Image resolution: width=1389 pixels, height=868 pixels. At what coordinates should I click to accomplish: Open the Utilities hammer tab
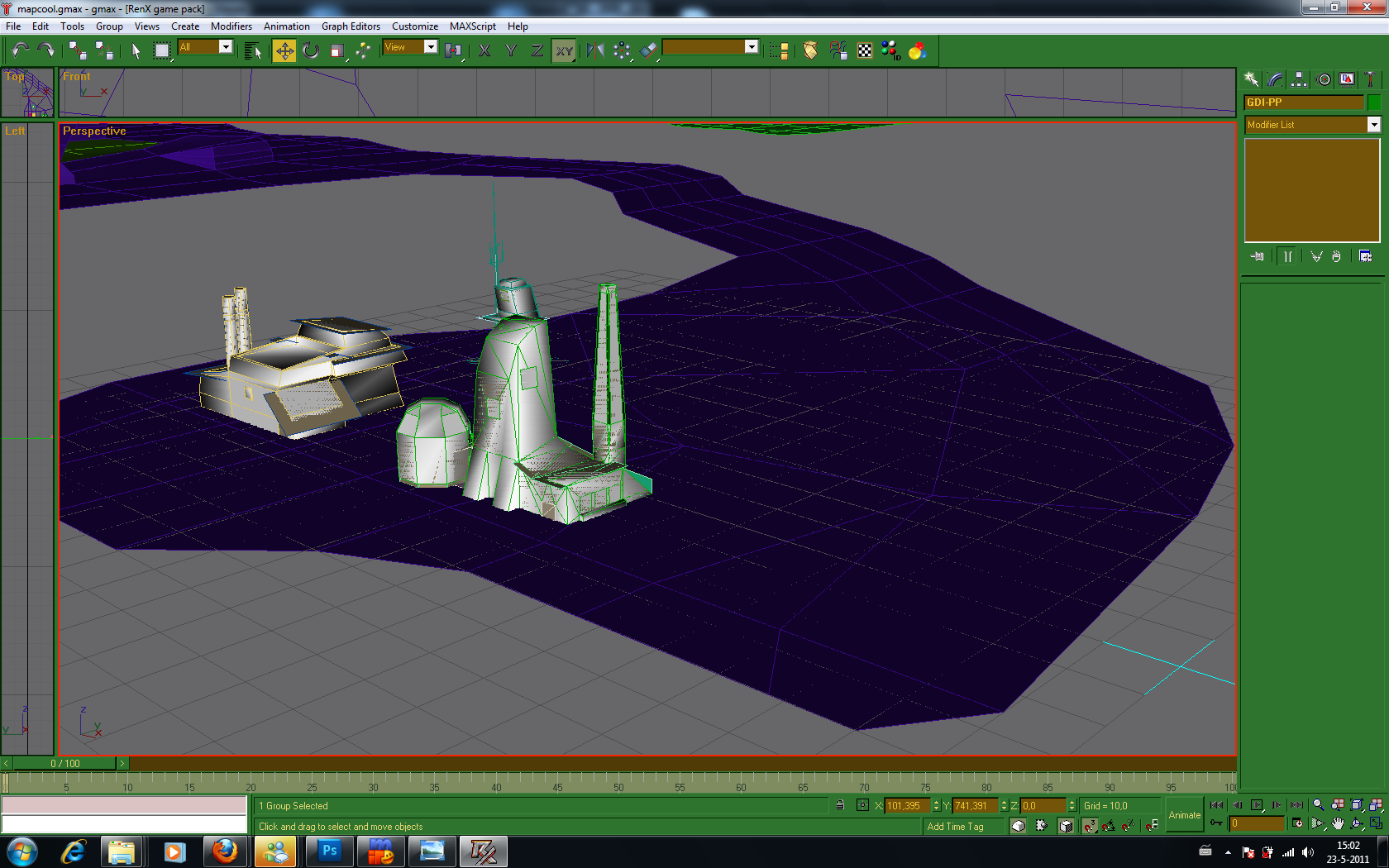tap(1370, 79)
